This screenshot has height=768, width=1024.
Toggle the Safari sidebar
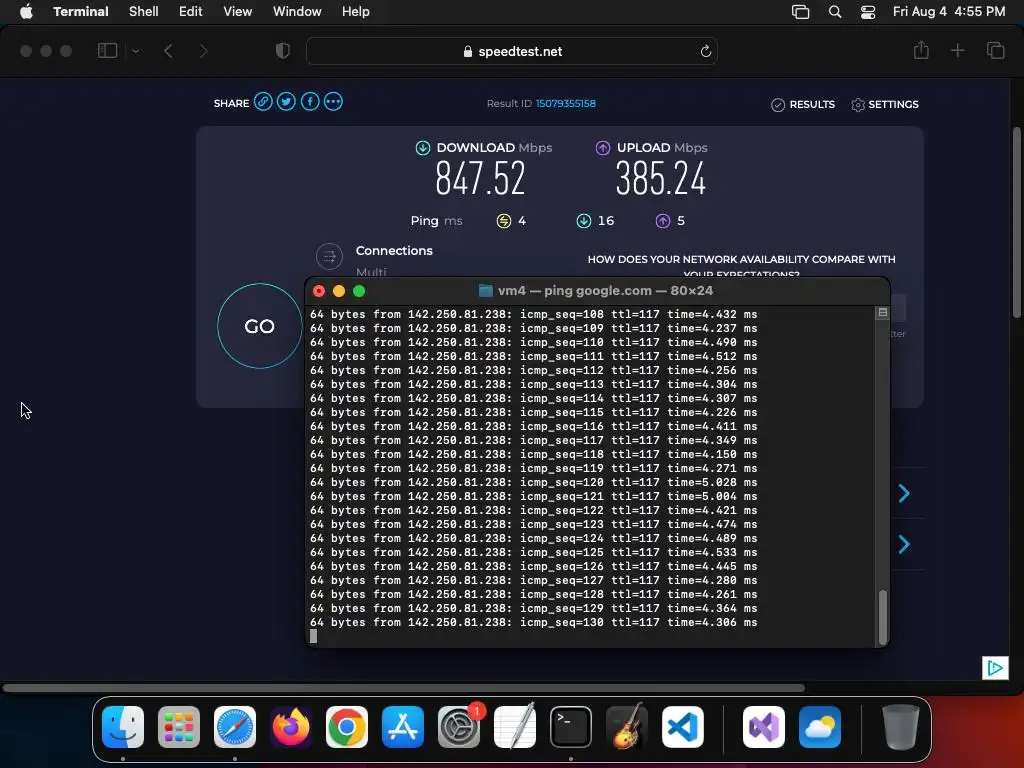(x=107, y=51)
